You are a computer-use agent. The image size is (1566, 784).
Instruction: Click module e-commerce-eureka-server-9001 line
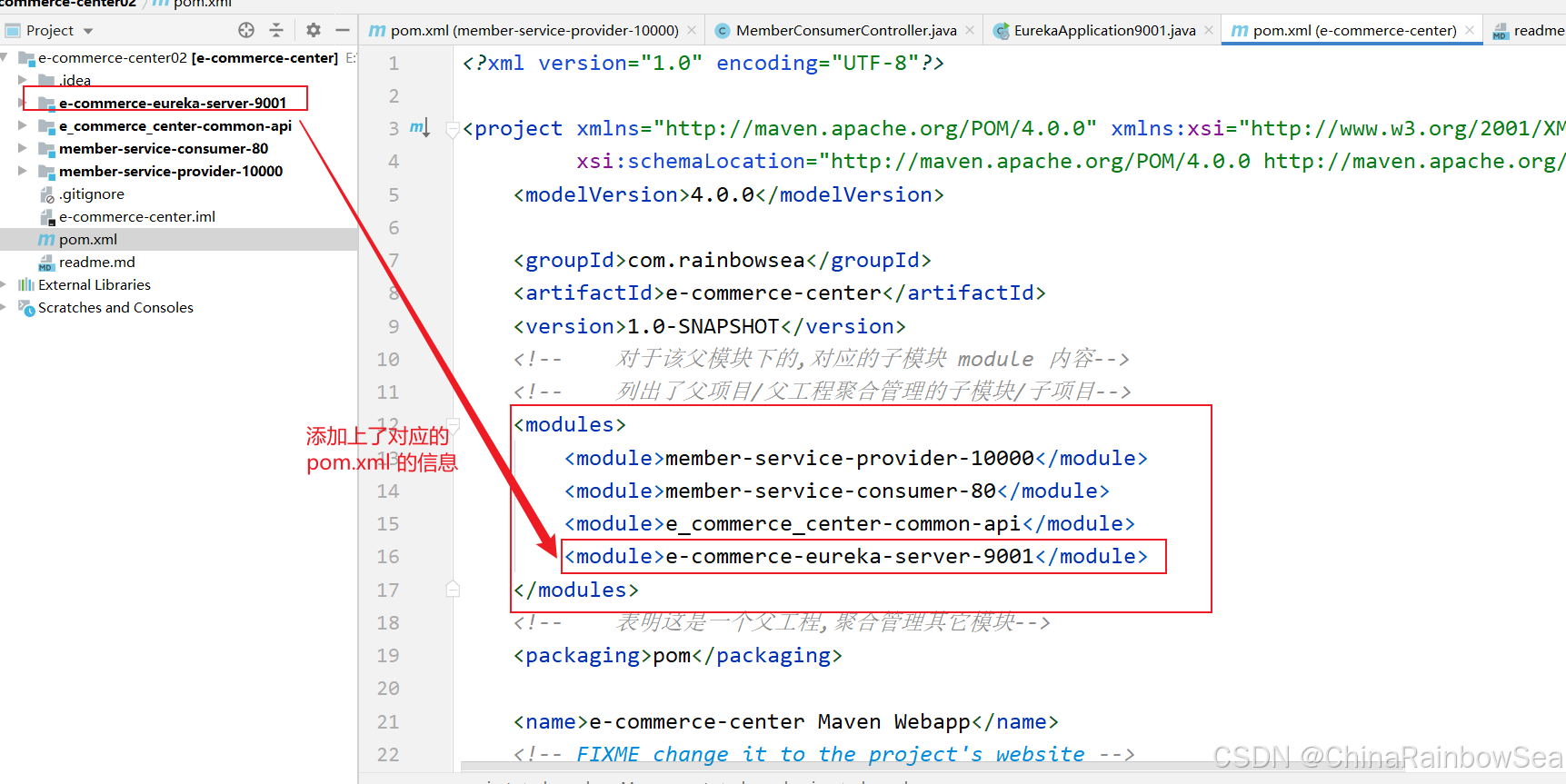(x=856, y=556)
